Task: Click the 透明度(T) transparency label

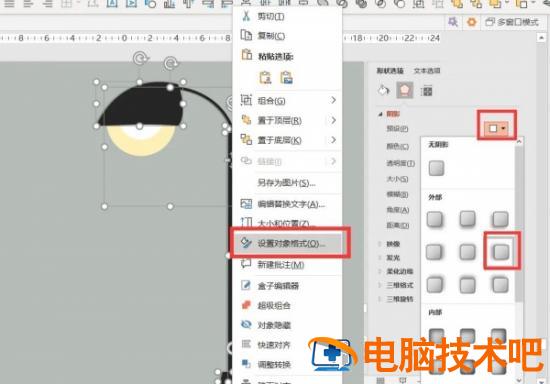Action: [x=401, y=163]
